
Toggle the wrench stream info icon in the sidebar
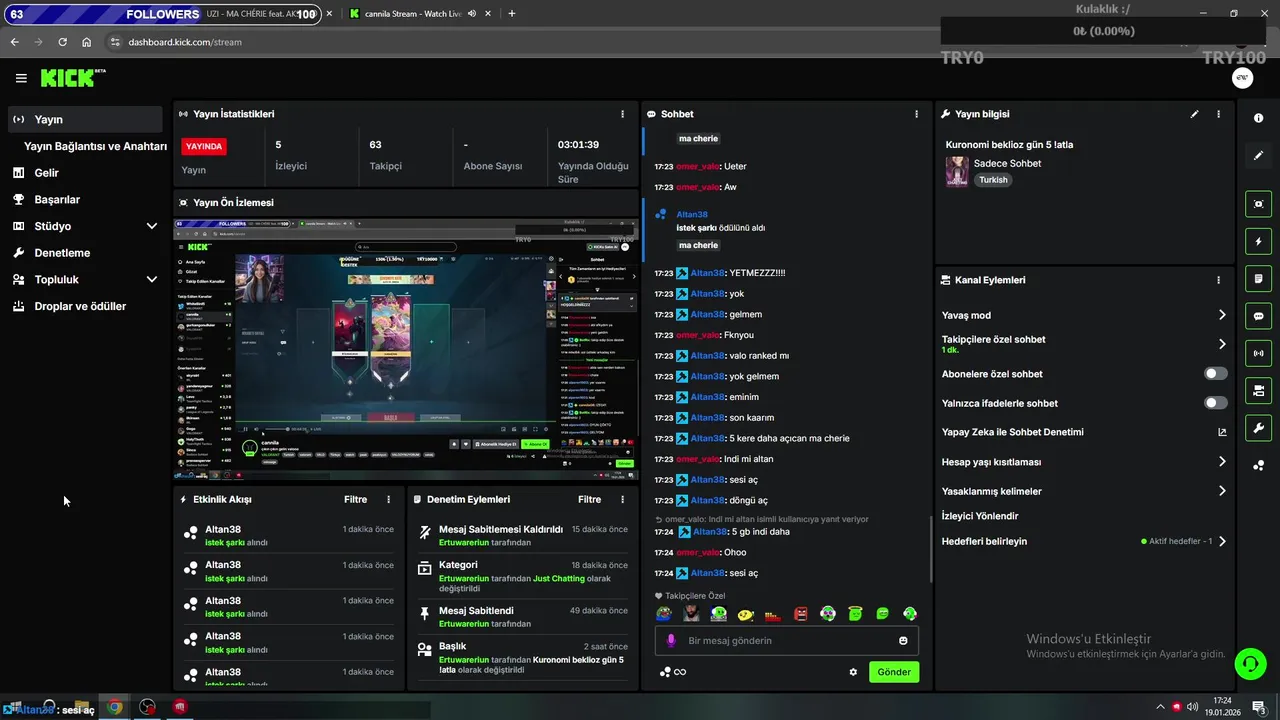pyautogui.click(x=1258, y=428)
